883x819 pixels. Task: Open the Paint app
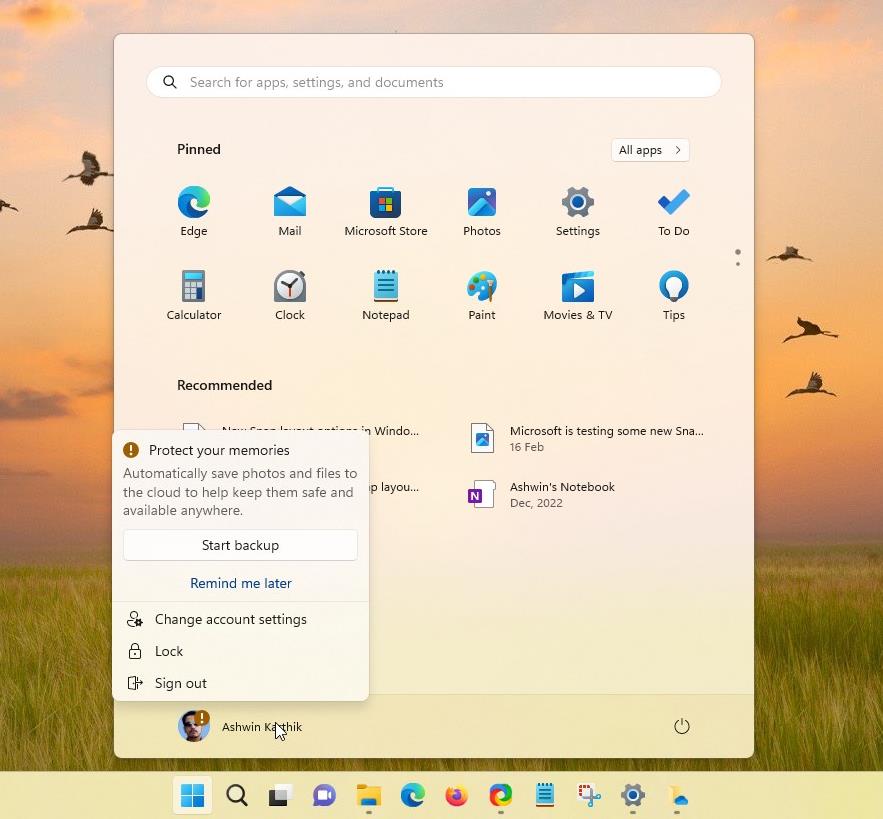click(x=481, y=295)
